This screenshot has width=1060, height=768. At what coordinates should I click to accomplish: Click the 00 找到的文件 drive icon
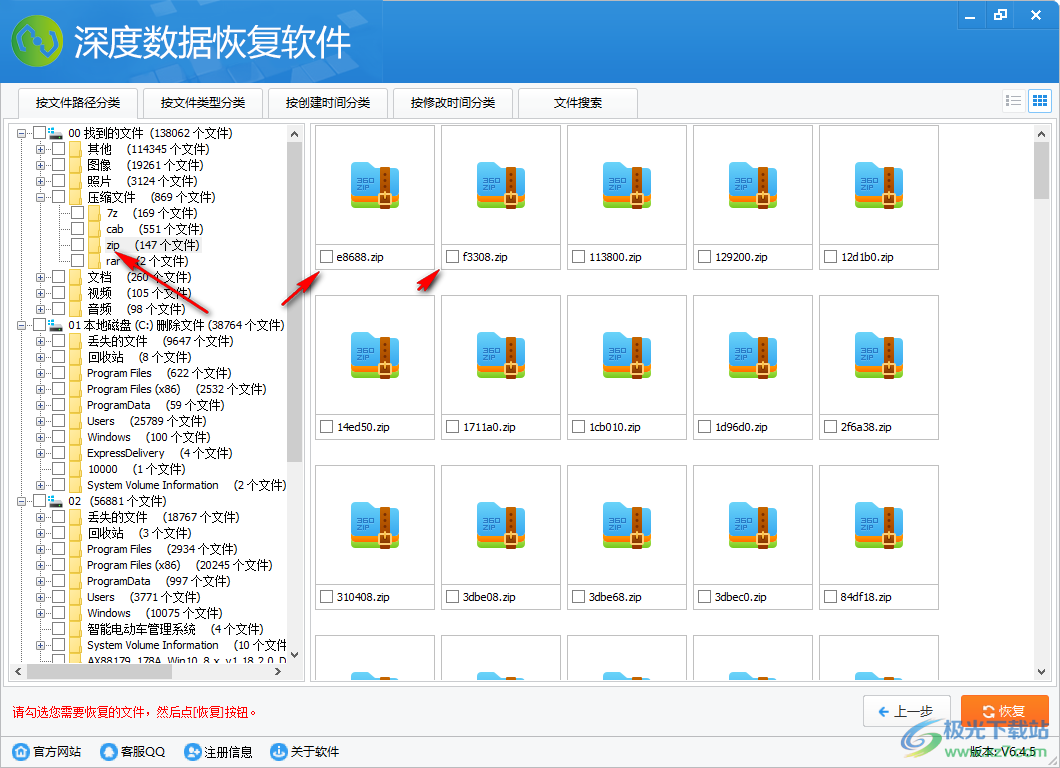tap(55, 133)
